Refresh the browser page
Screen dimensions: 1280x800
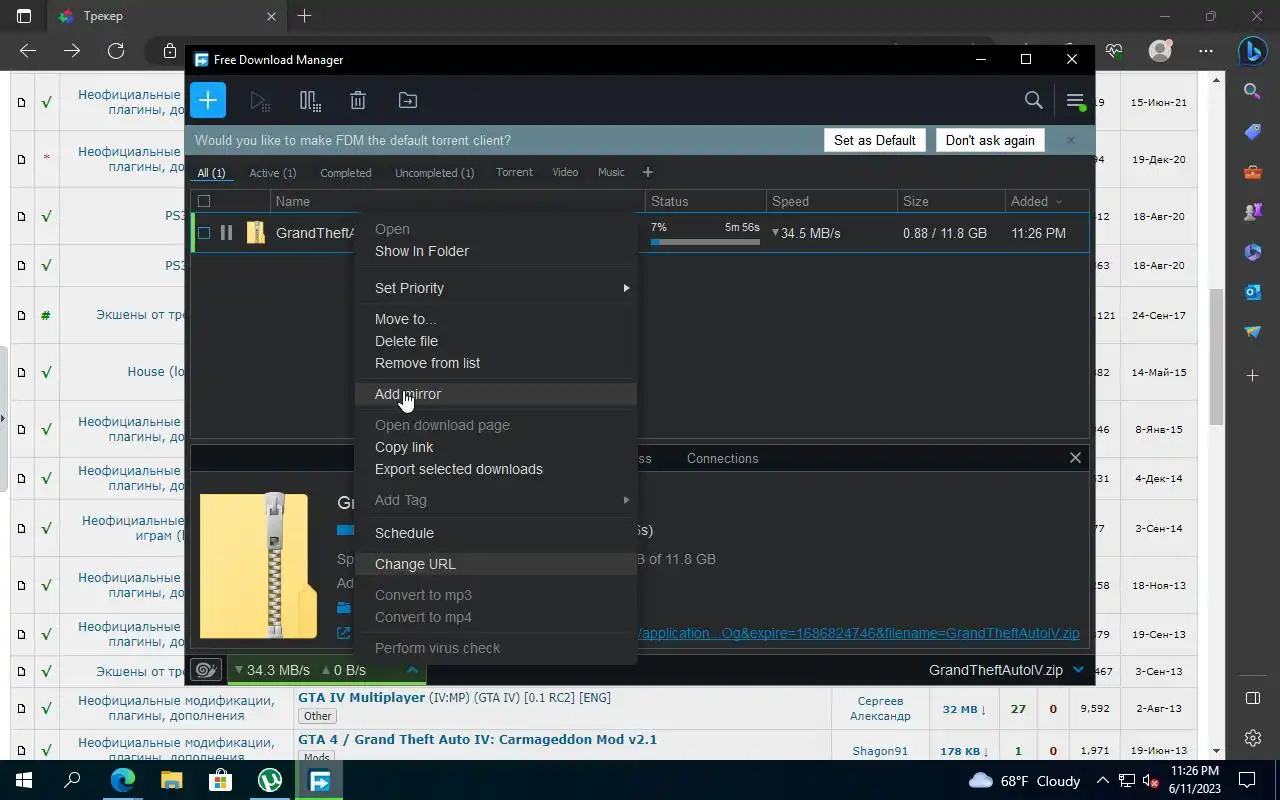116,50
